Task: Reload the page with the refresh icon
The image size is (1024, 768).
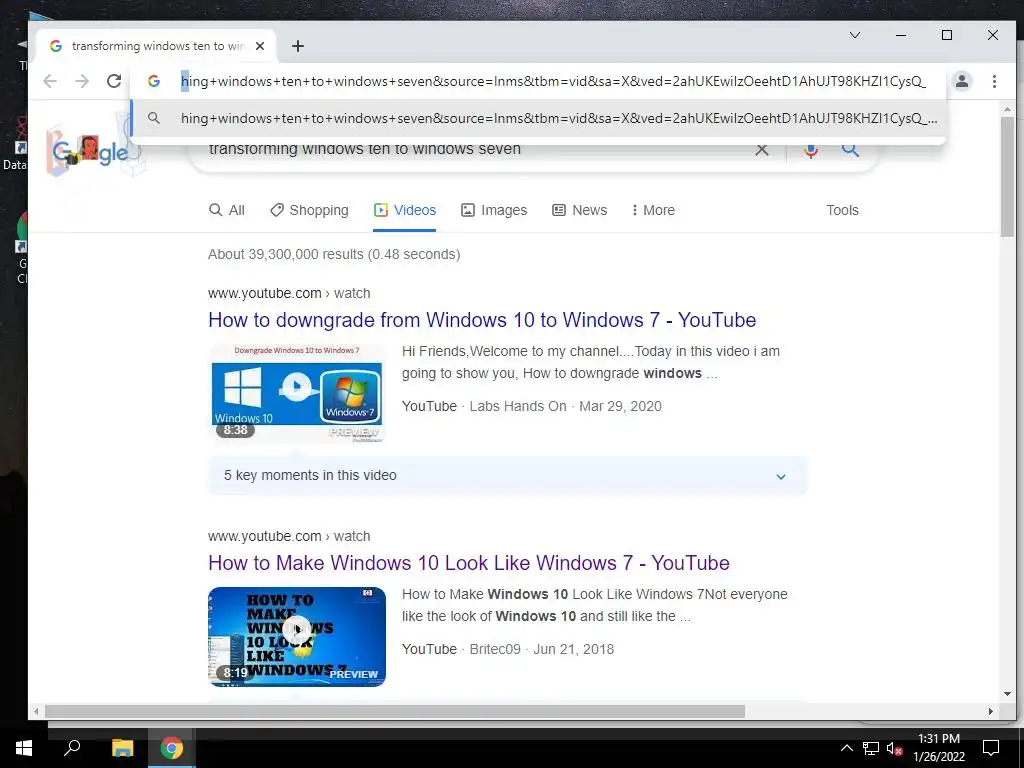Action: (114, 81)
